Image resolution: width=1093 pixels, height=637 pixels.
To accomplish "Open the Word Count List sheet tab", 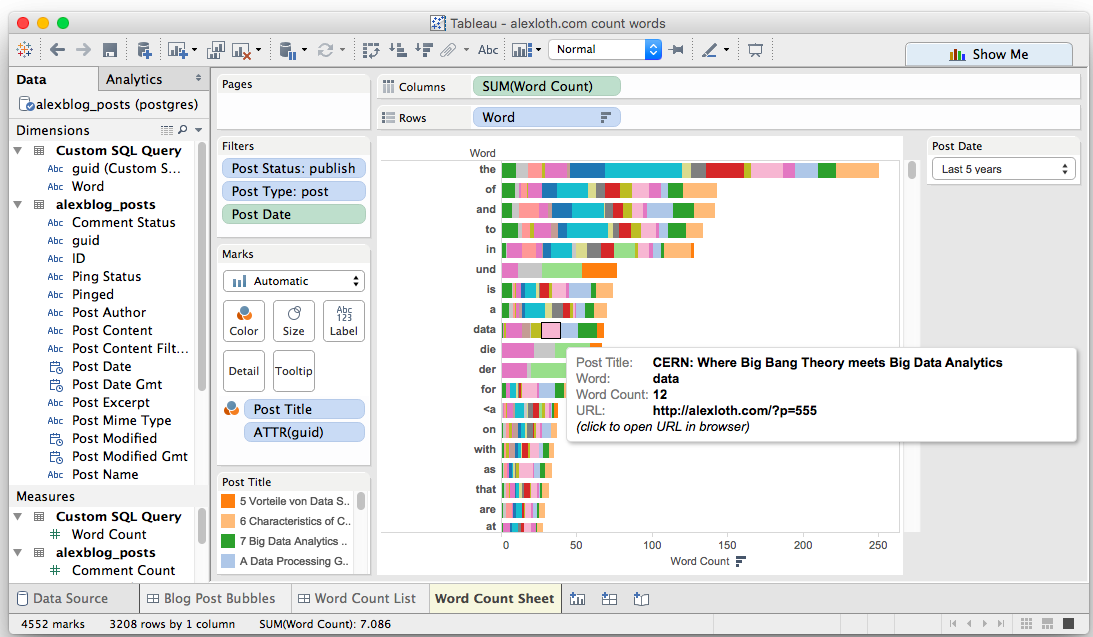I will (x=359, y=597).
